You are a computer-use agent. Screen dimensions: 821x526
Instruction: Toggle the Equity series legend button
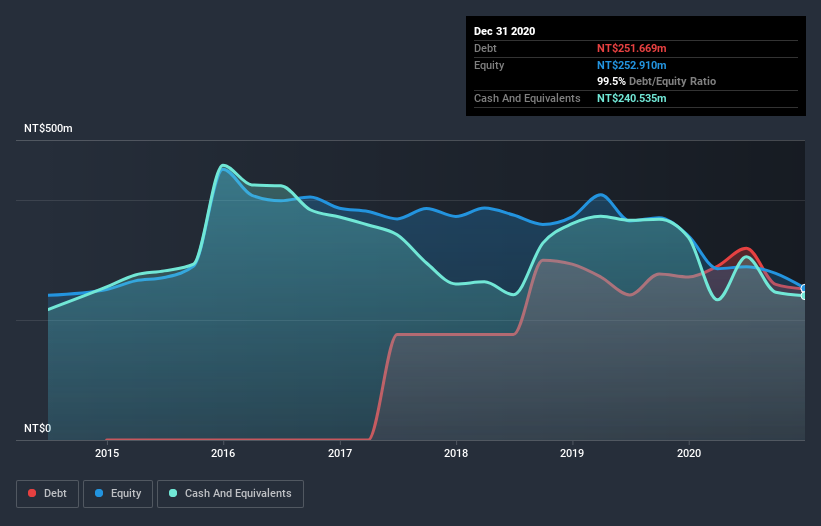(118, 494)
